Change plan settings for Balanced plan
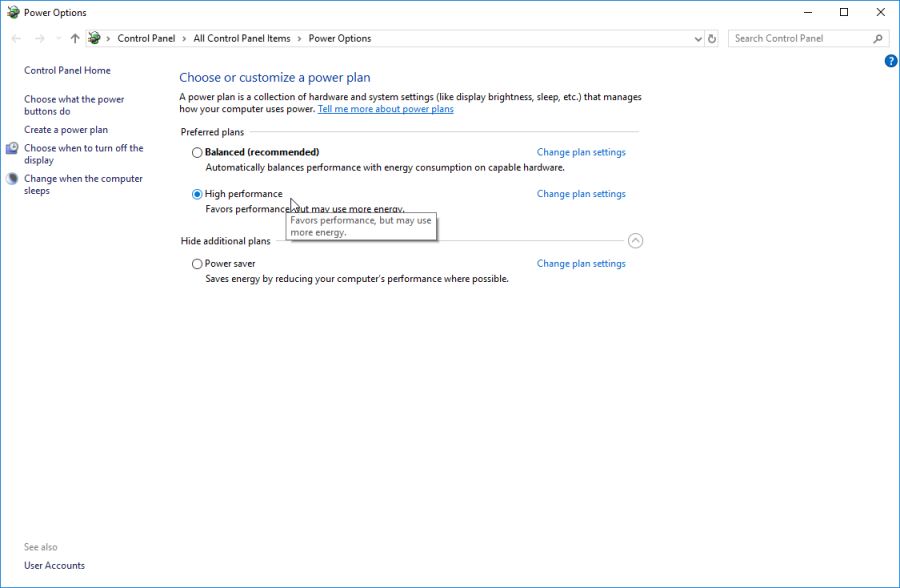 click(x=581, y=152)
